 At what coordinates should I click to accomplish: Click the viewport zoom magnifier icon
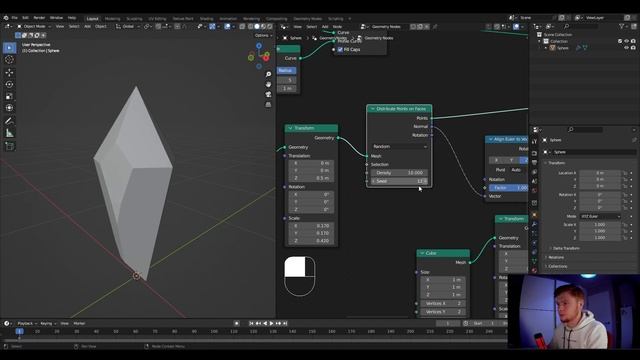[x=268, y=74]
